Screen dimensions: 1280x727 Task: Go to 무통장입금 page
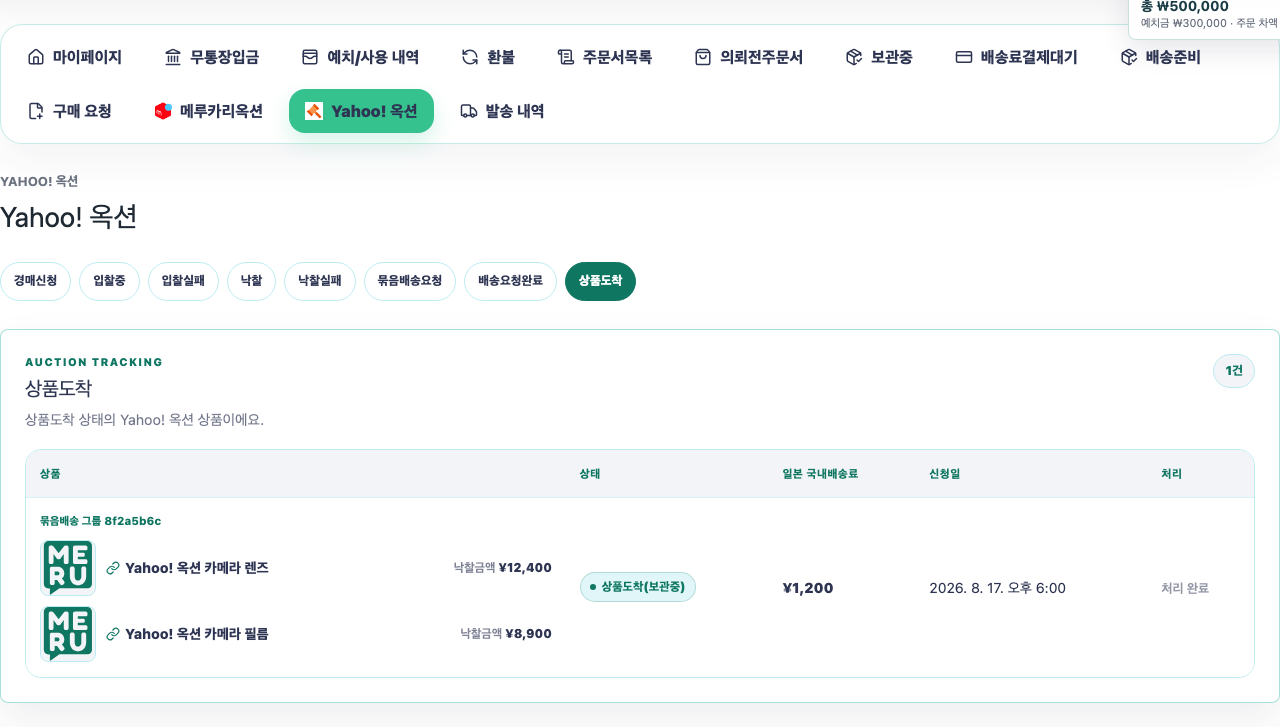(x=212, y=57)
